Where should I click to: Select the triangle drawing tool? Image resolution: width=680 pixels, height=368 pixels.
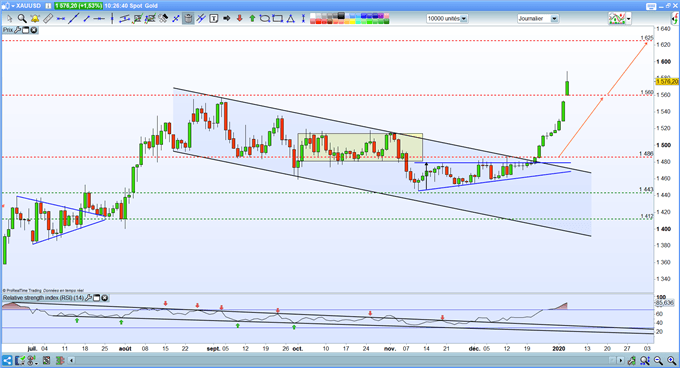[290, 18]
